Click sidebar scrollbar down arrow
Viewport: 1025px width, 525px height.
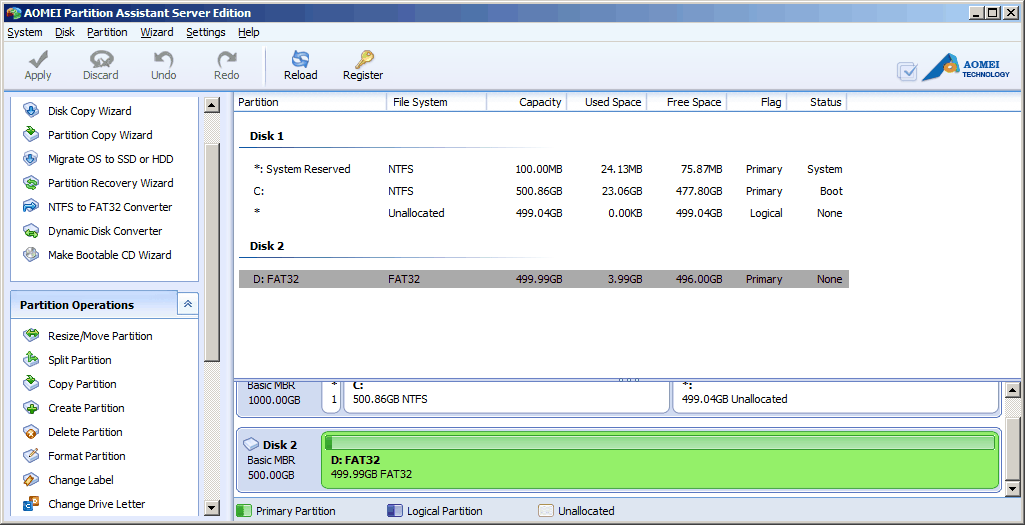coord(212,507)
